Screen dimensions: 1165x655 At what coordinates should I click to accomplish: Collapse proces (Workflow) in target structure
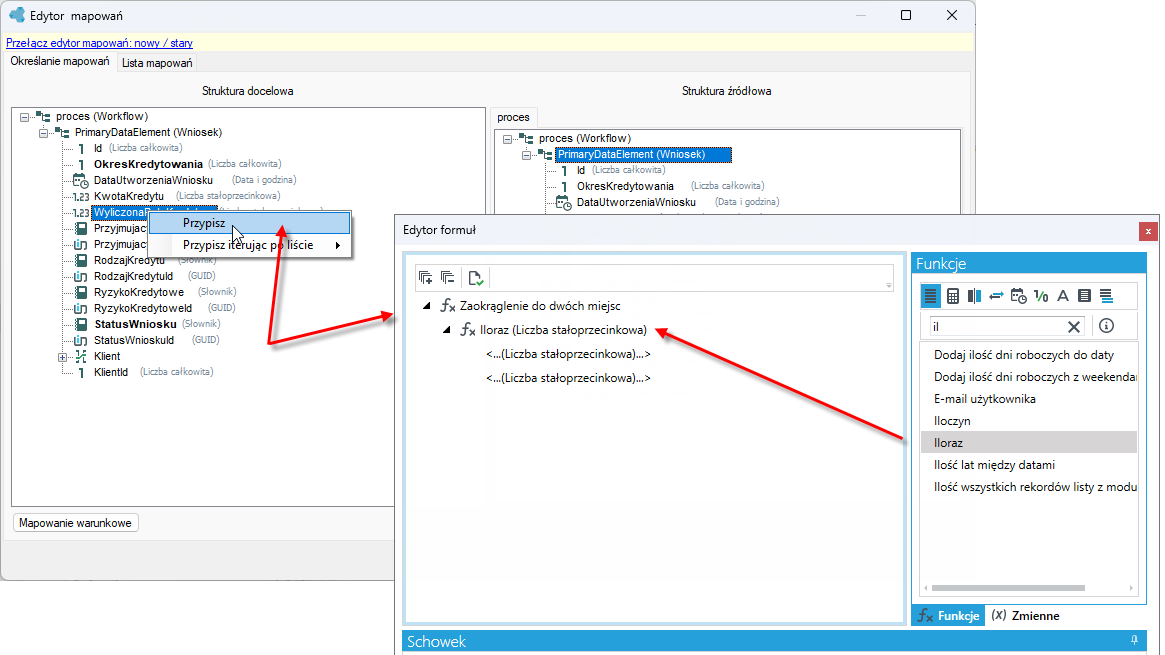(25, 117)
